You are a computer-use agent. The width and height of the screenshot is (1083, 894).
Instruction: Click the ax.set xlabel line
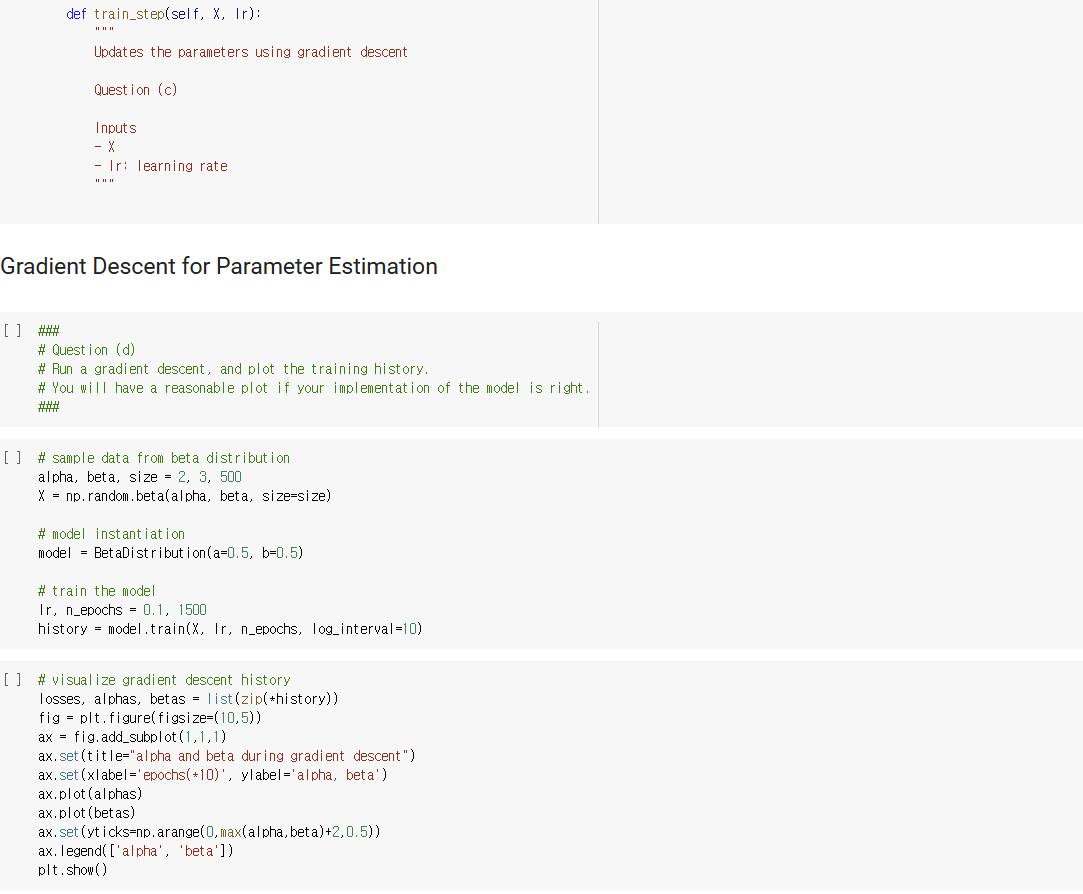point(213,774)
